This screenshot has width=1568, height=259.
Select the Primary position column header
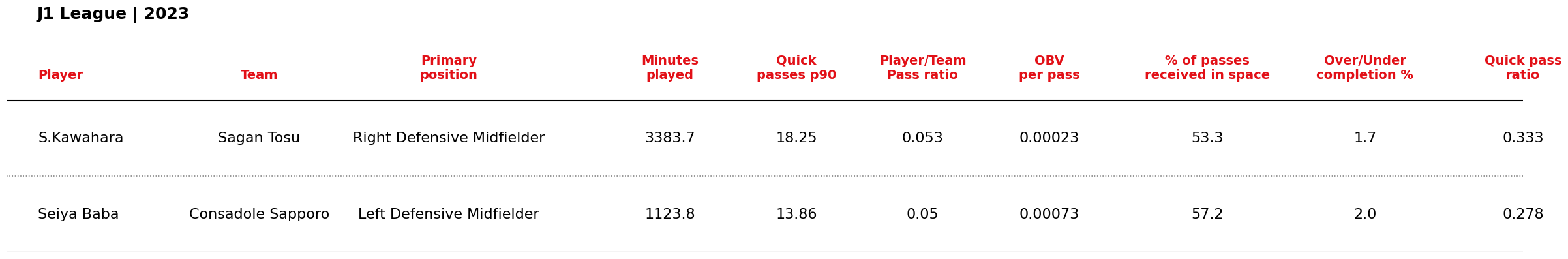[x=449, y=68]
